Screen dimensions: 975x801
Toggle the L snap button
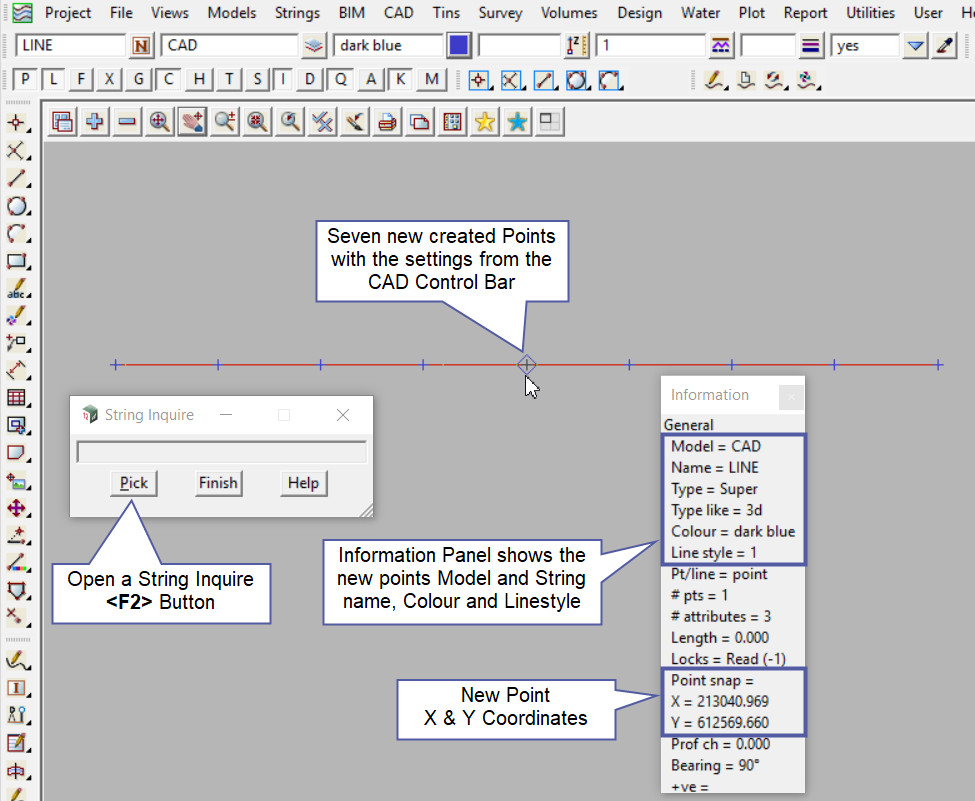click(x=54, y=80)
